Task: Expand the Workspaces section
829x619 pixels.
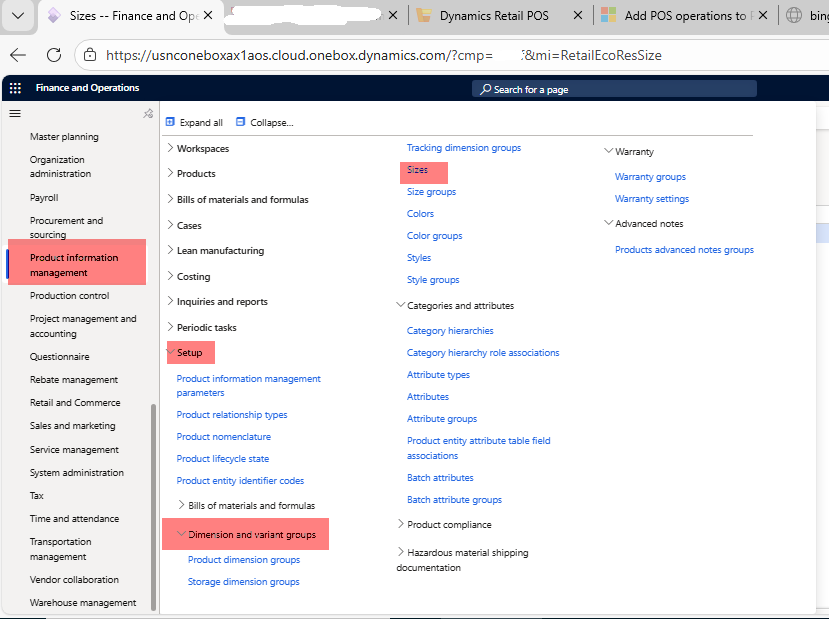Action: [170, 148]
